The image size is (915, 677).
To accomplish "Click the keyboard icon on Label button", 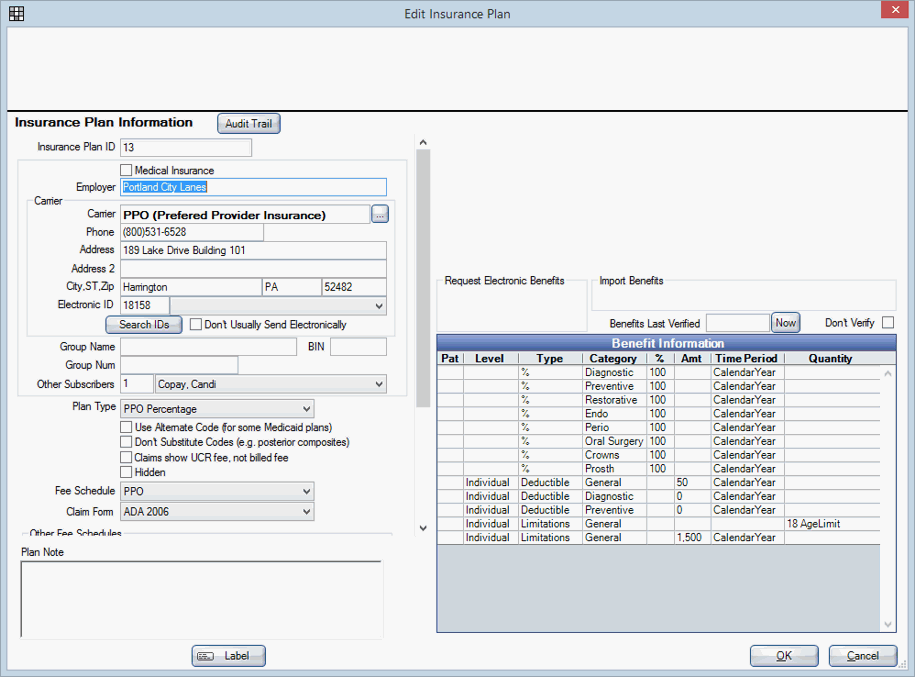I will [205, 656].
